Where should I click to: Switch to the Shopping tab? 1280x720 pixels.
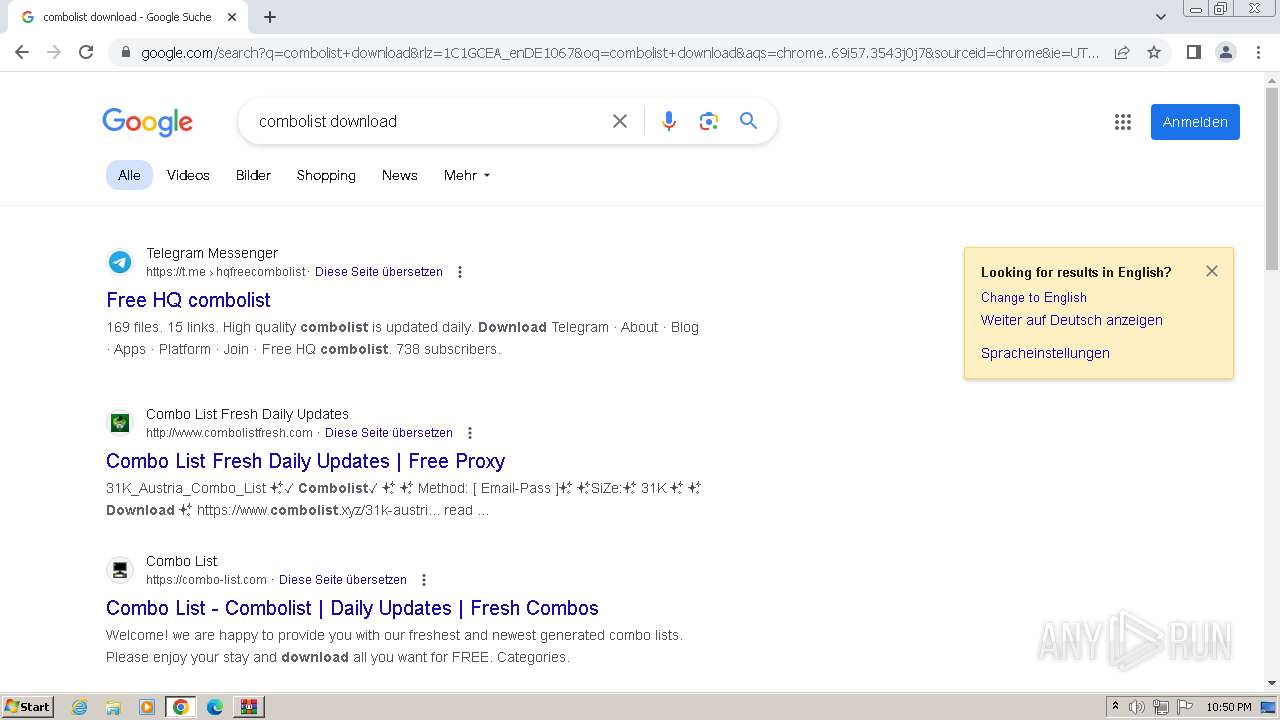click(326, 175)
